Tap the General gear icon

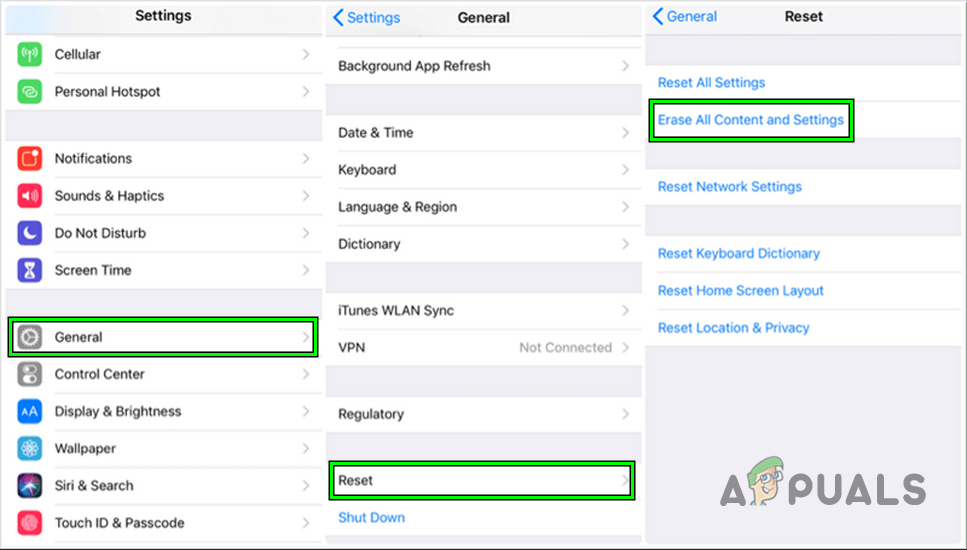pyautogui.click(x=30, y=337)
